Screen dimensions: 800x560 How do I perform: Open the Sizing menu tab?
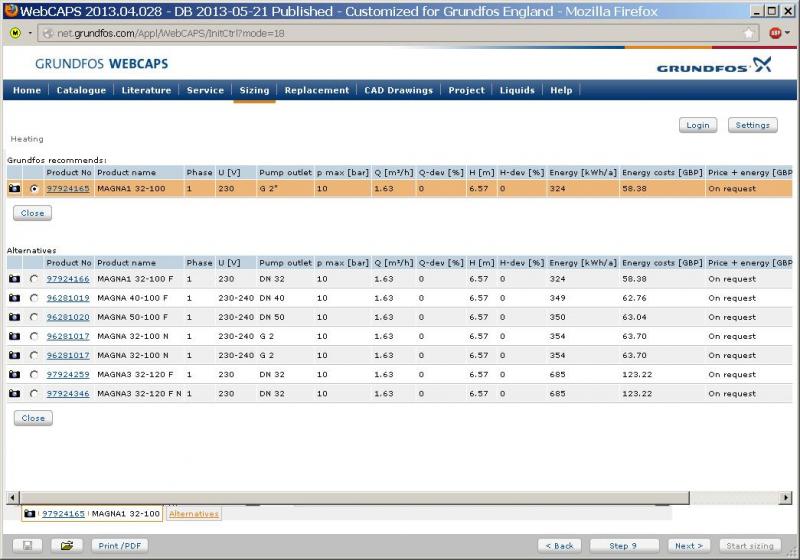click(254, 90)
